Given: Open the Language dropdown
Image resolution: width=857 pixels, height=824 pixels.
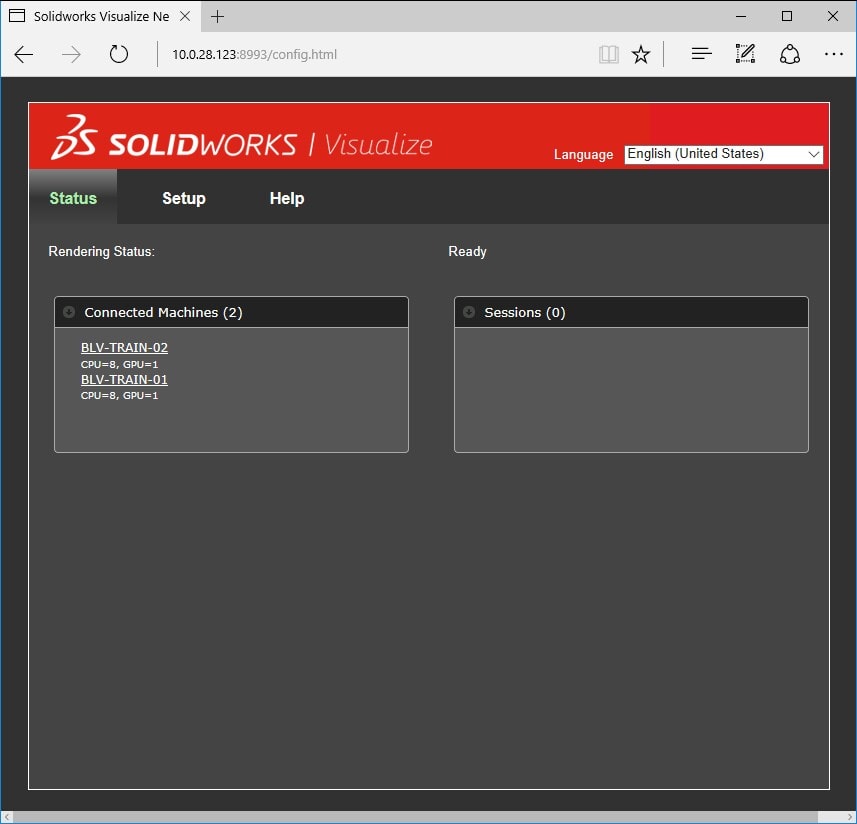Looking at the screenshot, I should point(723,154).
